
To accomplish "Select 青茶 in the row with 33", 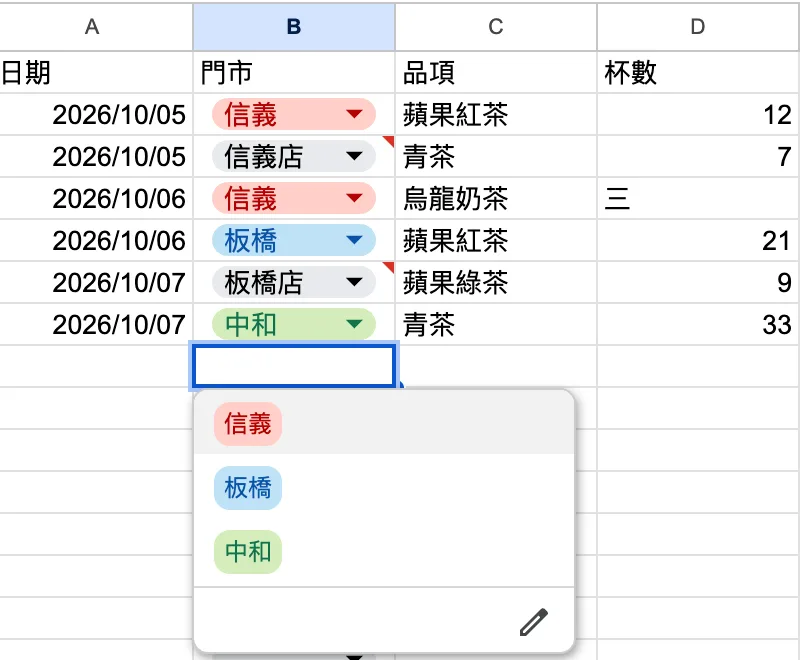I will [x=496, y=324].
